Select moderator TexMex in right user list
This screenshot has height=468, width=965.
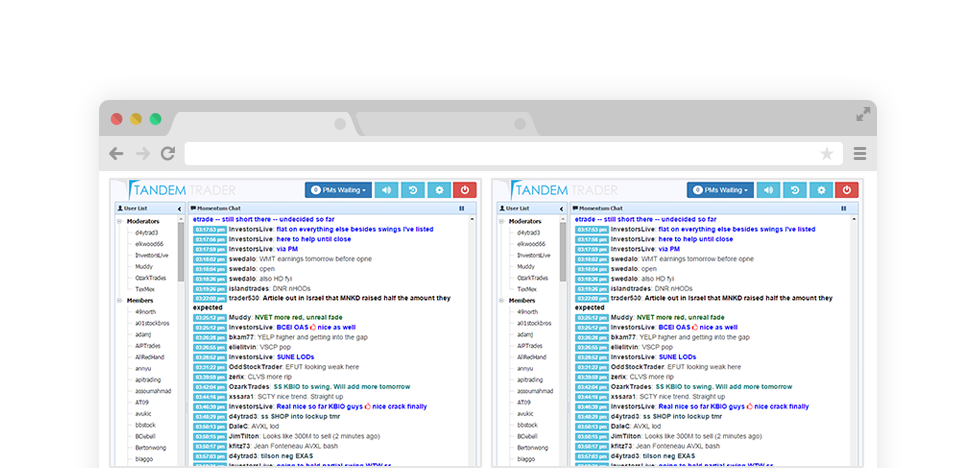[x=527, y=289]
